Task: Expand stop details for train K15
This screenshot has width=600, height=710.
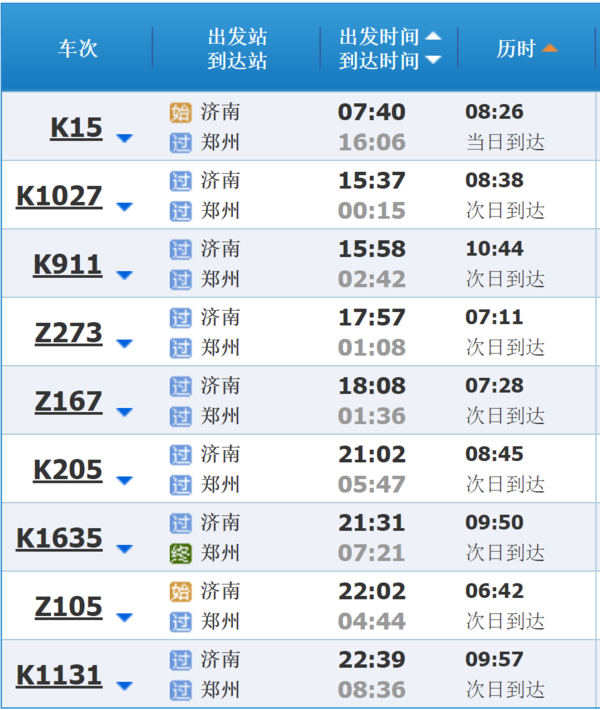Action: point(124,138)
